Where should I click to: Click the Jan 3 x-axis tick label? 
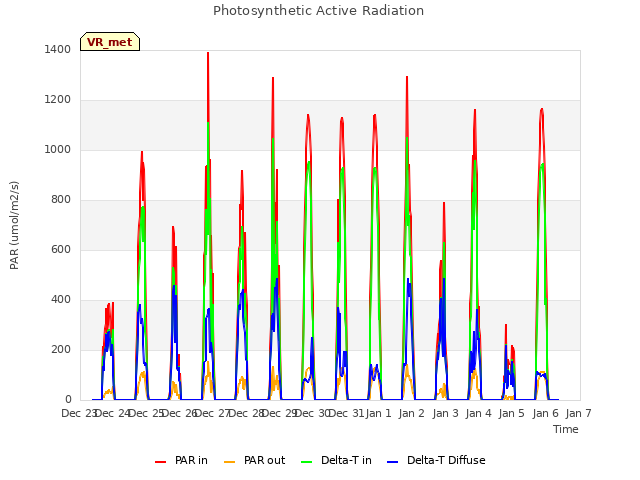coord(445,413)
